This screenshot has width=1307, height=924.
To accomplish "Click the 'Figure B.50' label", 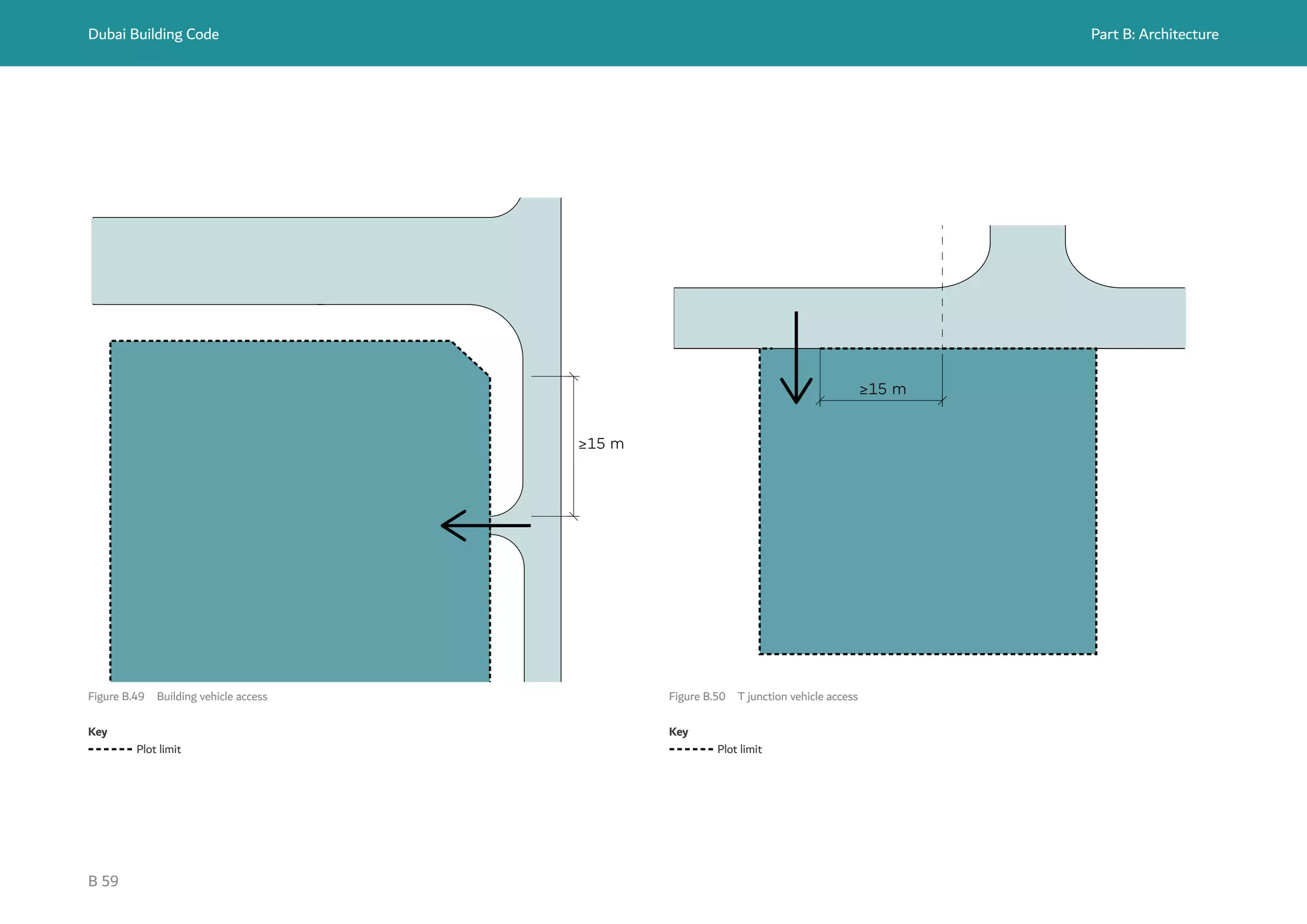I will pos(697,696).
